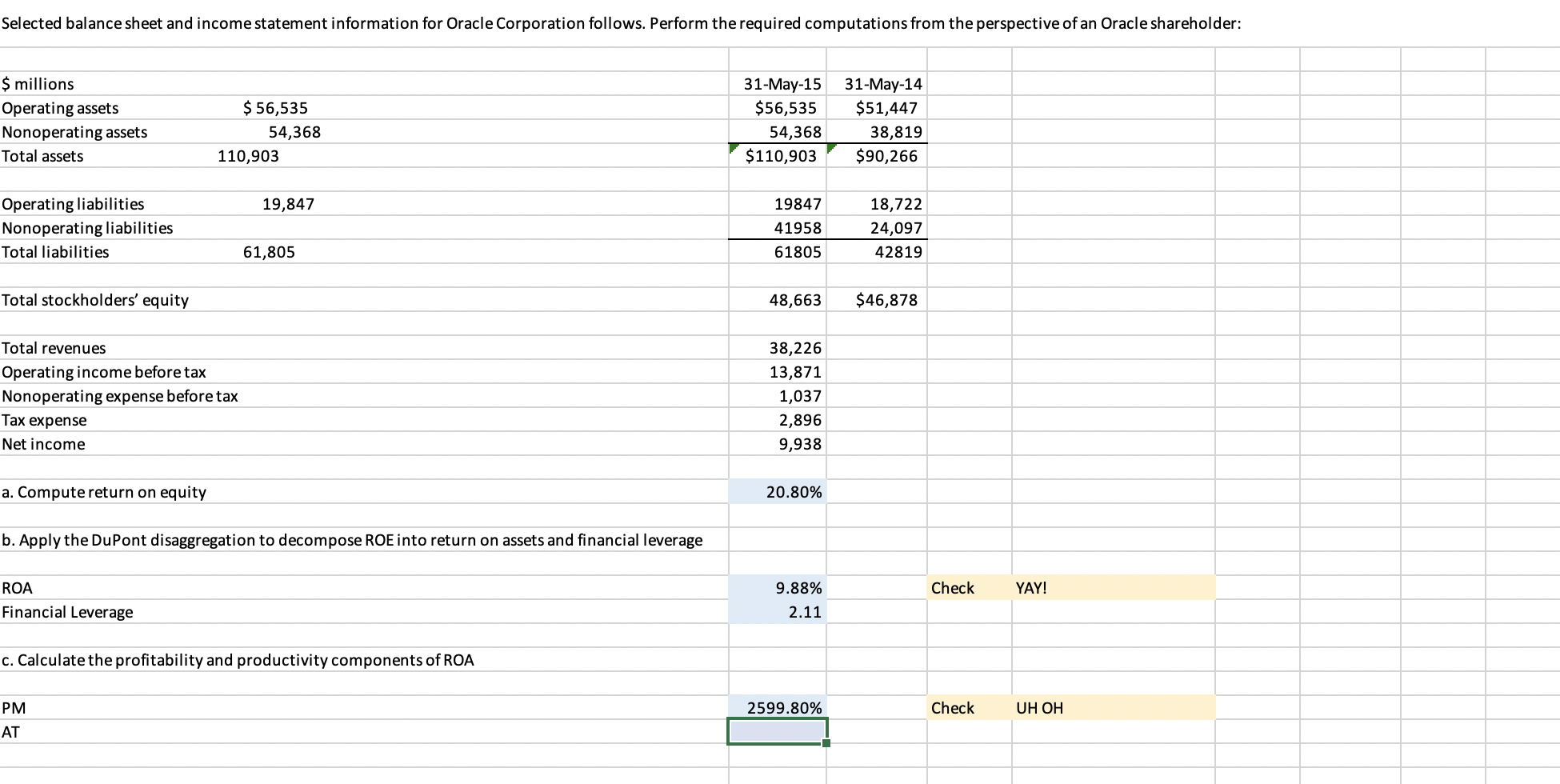The width and height of the screenshot is (1560, 784).
Task: Select operating assets $51,447 for 2014
Action: click(886, 107)
